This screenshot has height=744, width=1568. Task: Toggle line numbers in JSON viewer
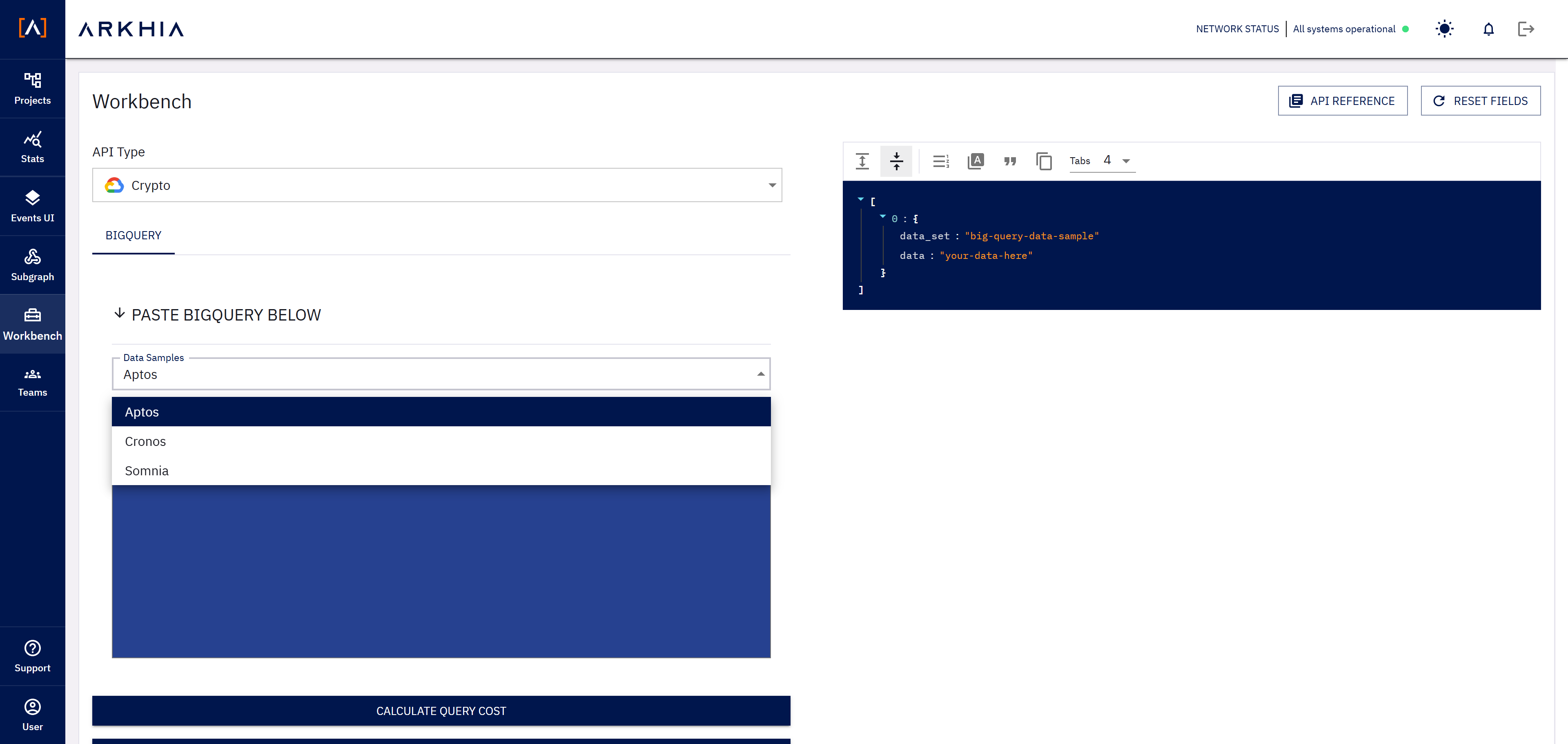click(941, 161)
